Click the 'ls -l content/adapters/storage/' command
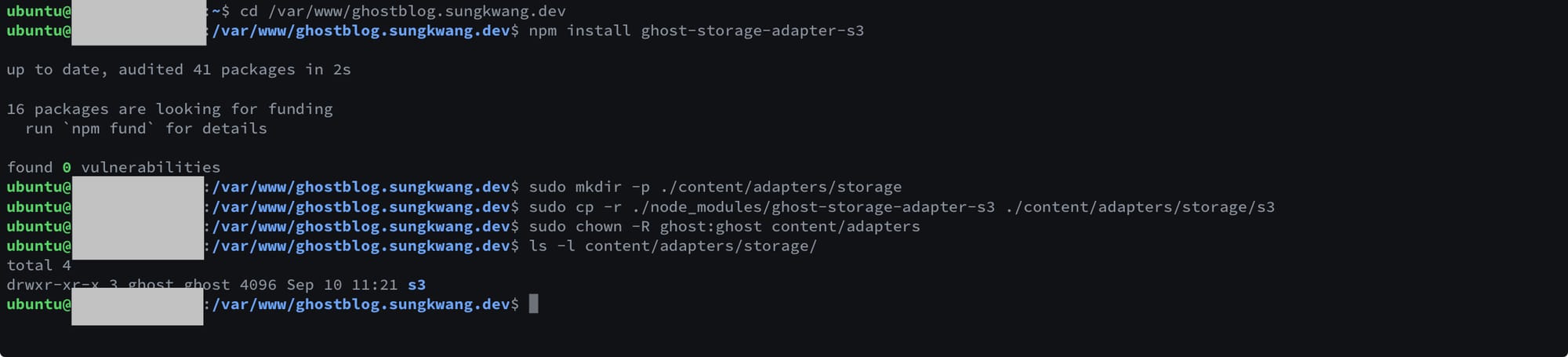1568x357 pixels. pyautogui.click(x=673, y=246)
